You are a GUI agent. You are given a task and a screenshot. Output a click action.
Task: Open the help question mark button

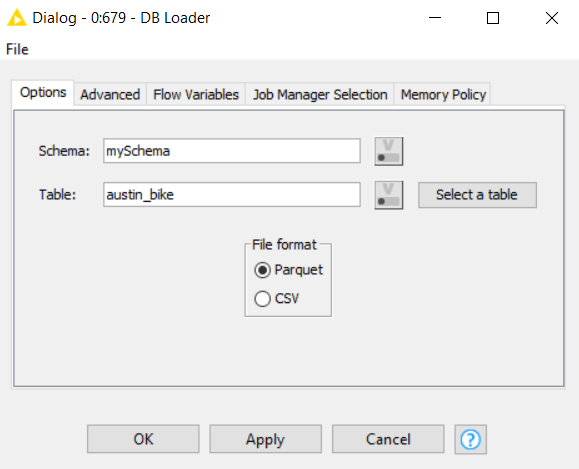(x=470, y=439)
